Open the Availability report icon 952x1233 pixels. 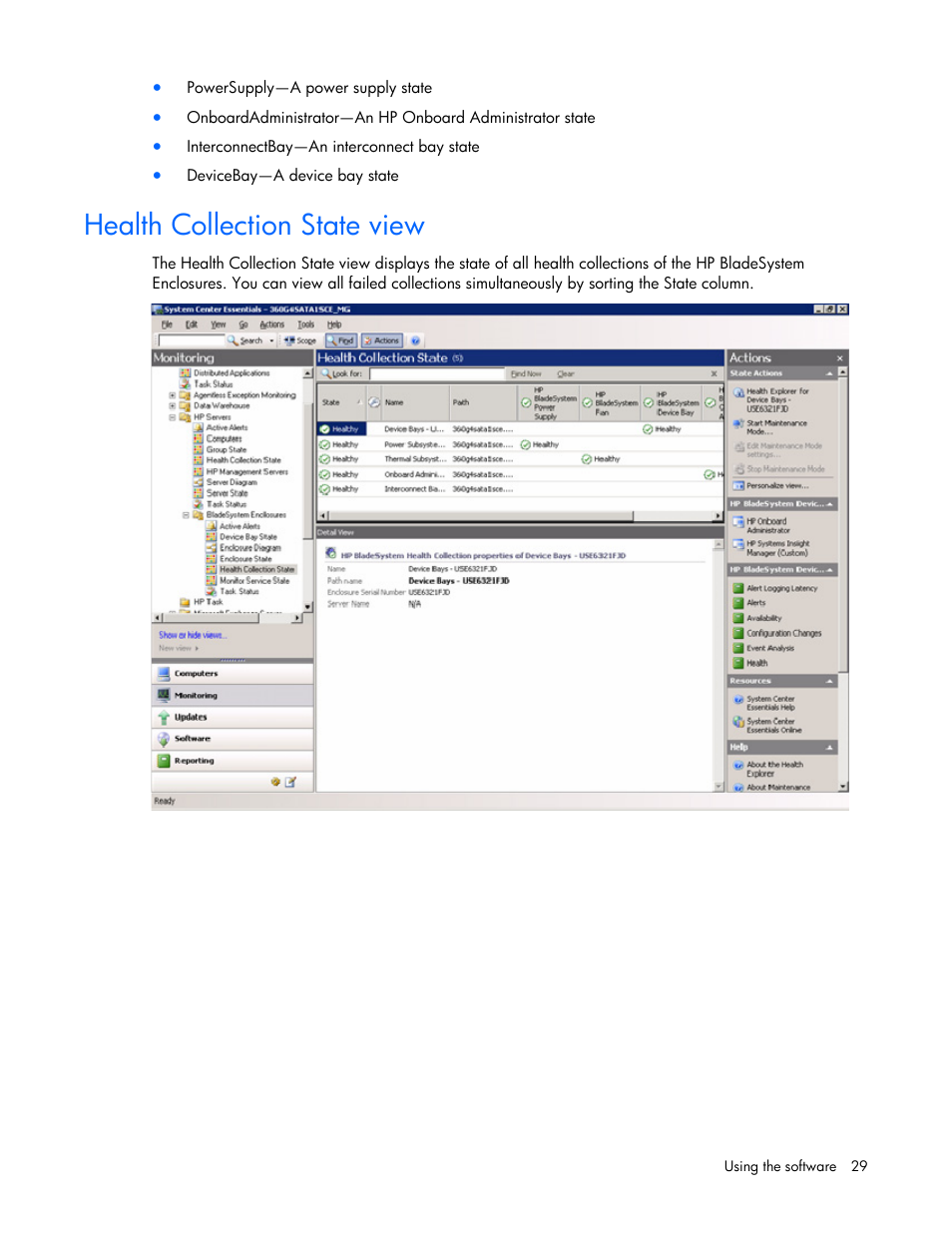point(738,618)
